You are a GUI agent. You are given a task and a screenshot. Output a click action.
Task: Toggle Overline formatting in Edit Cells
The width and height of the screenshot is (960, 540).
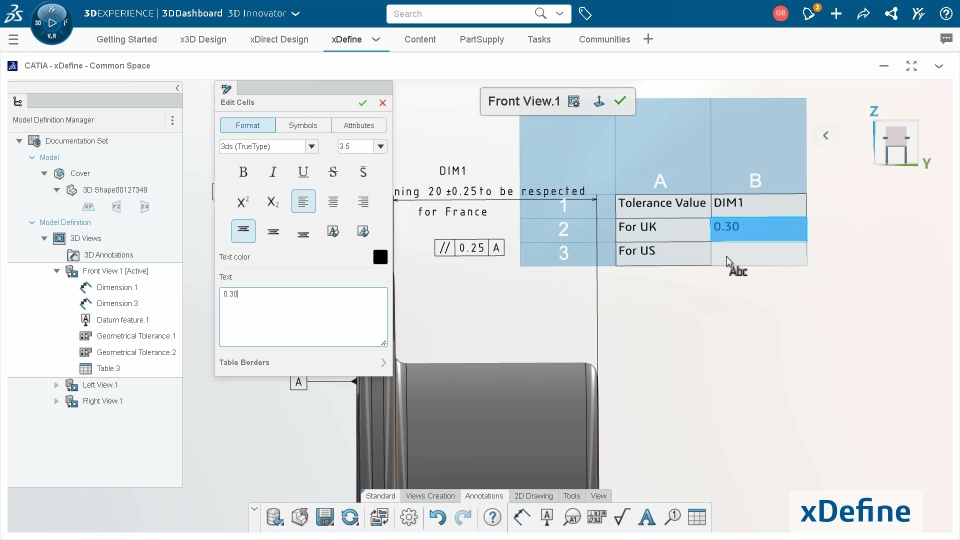[363, 172]
